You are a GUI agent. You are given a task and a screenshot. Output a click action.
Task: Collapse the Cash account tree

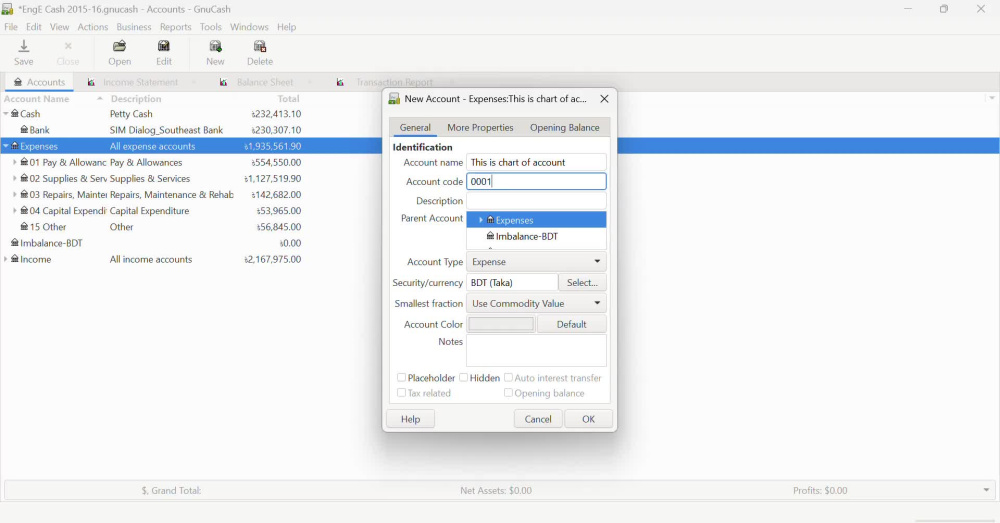point(6,114)
